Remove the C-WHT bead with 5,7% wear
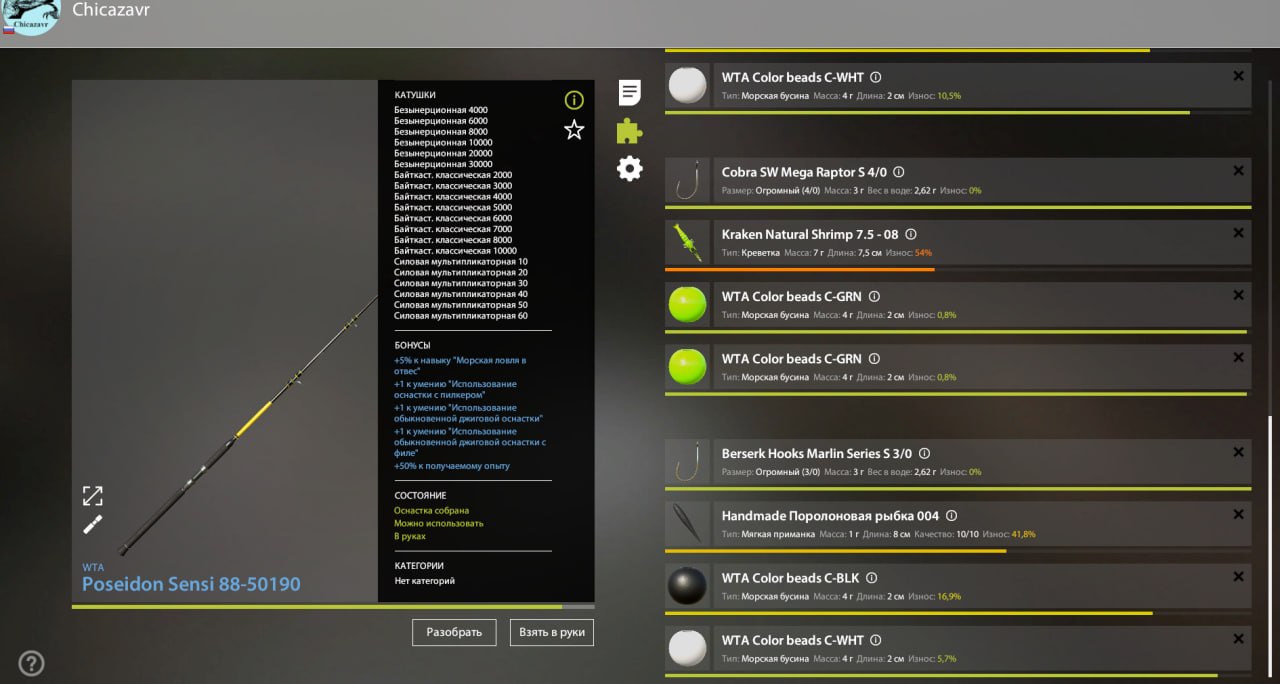 point(1238,638)
